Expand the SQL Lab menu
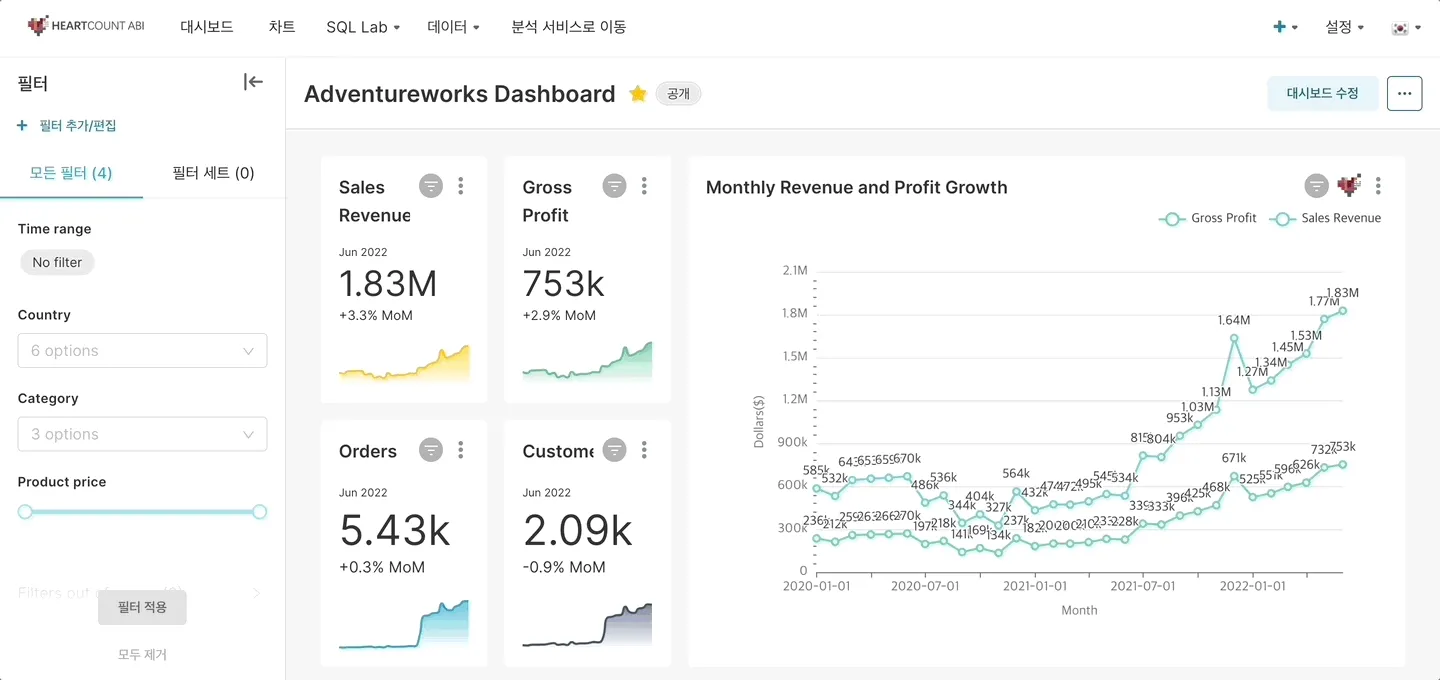This screenshot has width=1440, height=680. point(362,28)
